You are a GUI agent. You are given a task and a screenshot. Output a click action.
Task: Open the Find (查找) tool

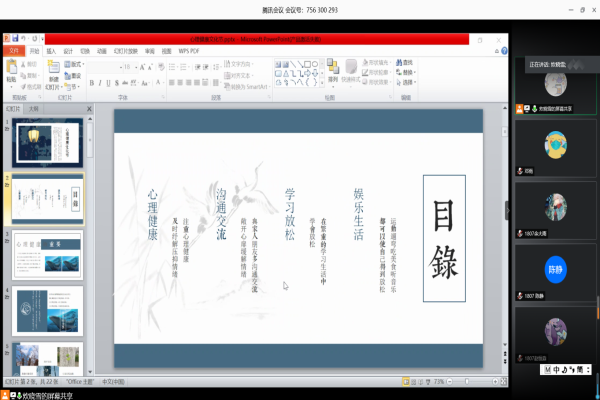click(x=406, y=62)
